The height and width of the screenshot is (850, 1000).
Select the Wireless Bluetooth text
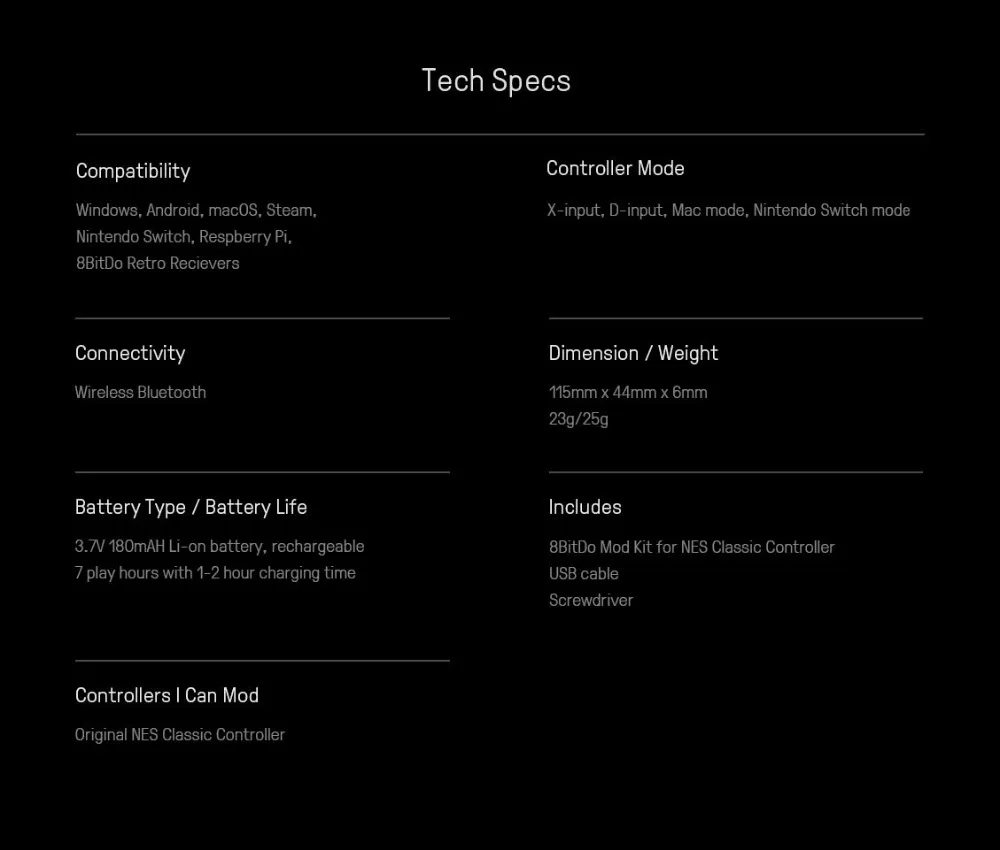click(140, 392)
